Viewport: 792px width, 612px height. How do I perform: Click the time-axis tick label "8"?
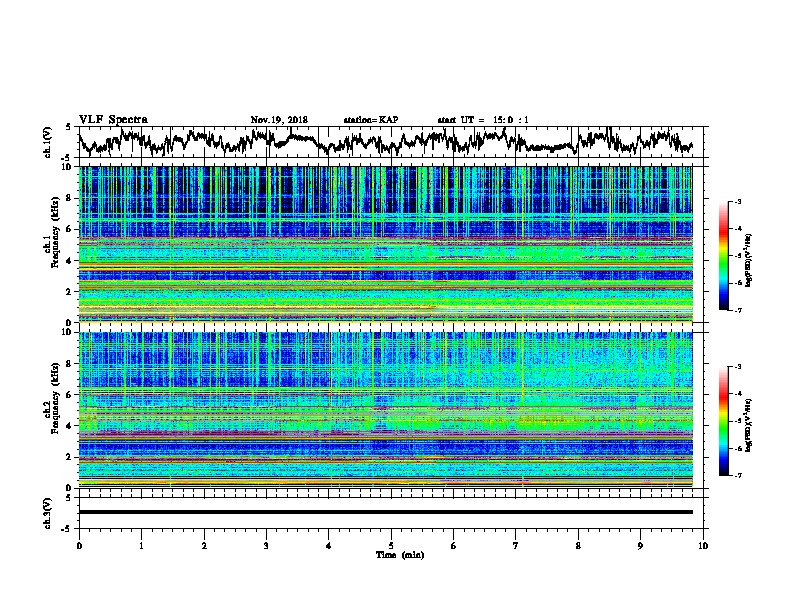tap(578, 546)
